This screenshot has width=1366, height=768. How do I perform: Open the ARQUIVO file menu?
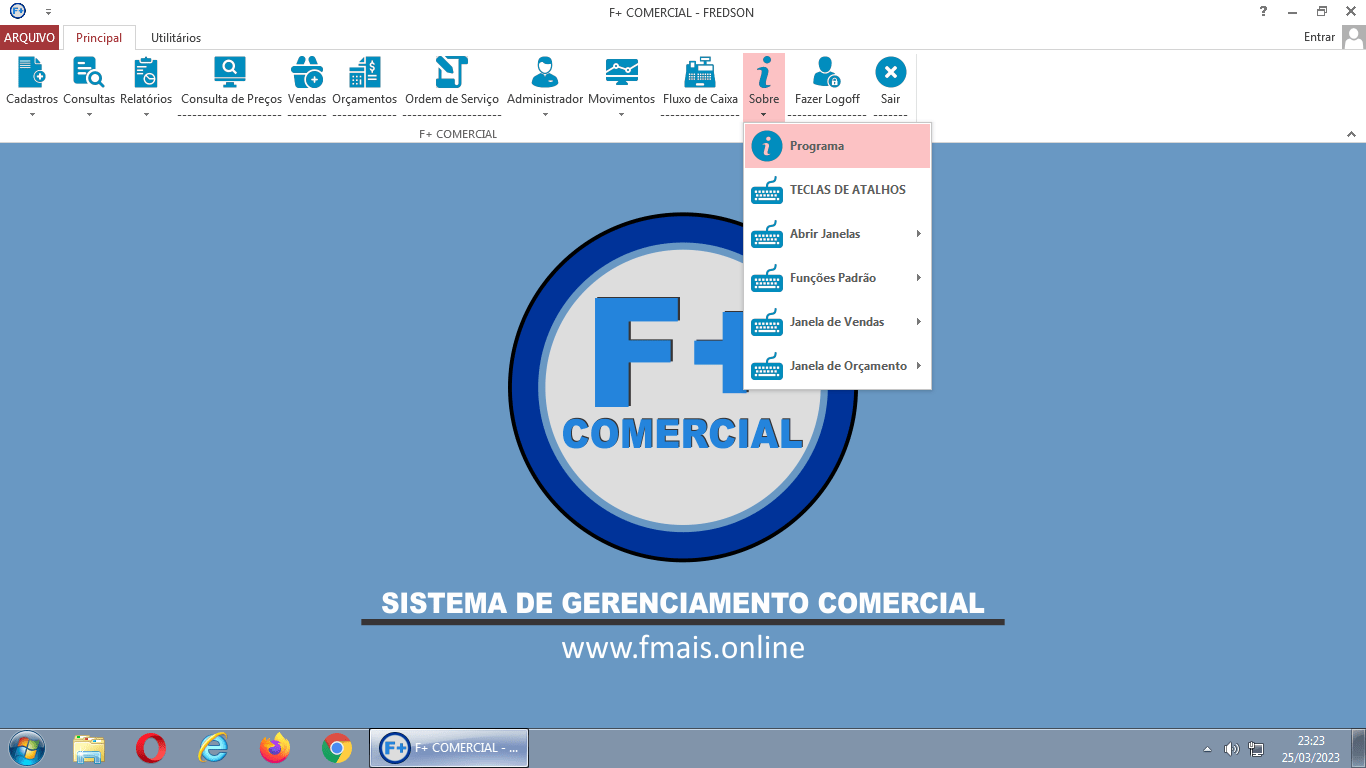pyautogui.click(x=30, y=38)
